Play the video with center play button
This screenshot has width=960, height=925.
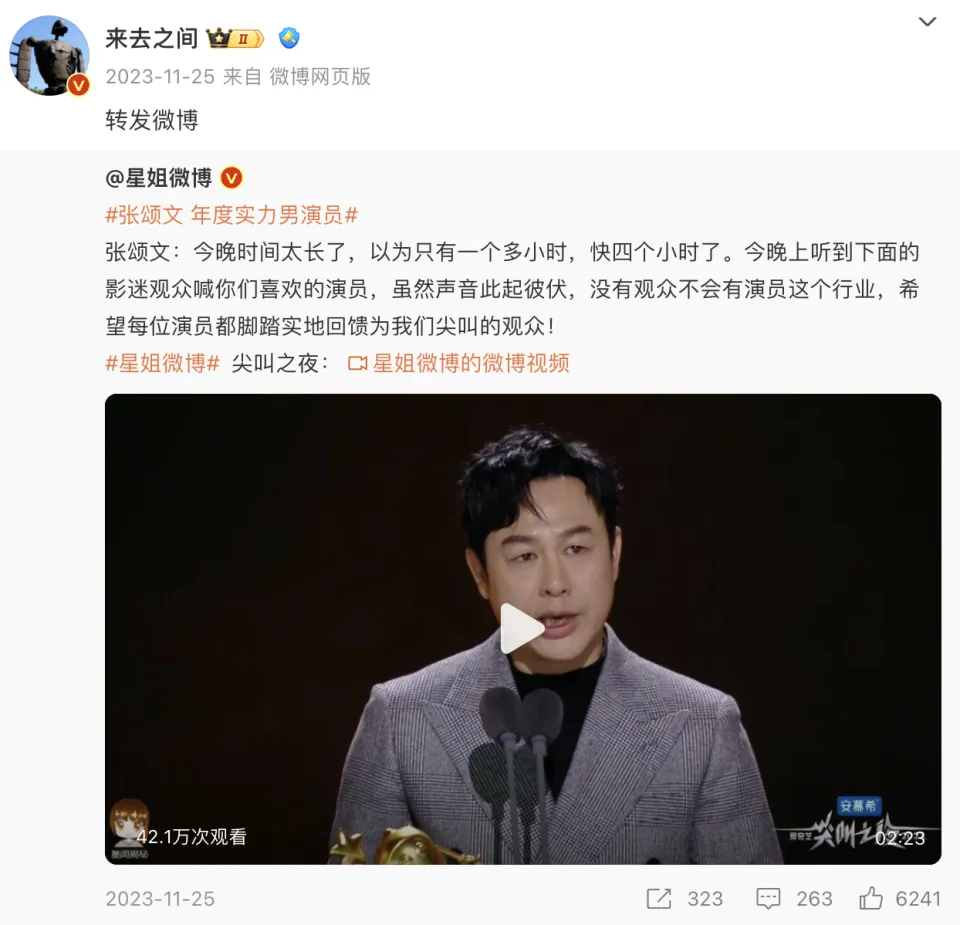[523, 629]
